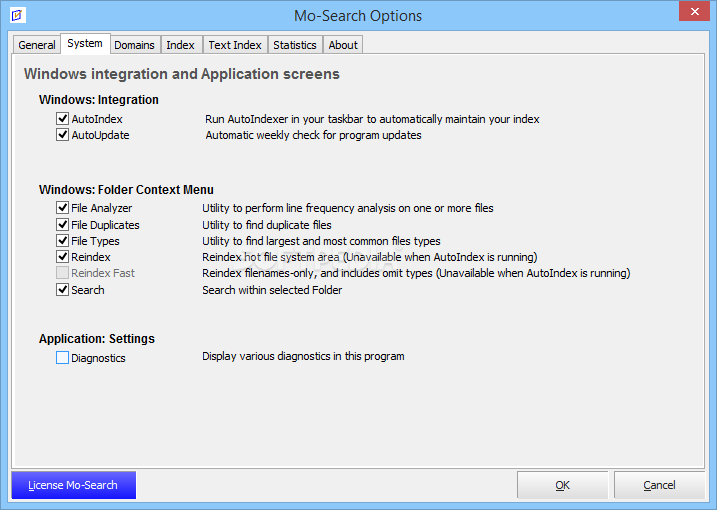Screen dimensions: 717x510
Task: Uncheck the AutoIndex checkbox
Action: [x=63, y=119]
